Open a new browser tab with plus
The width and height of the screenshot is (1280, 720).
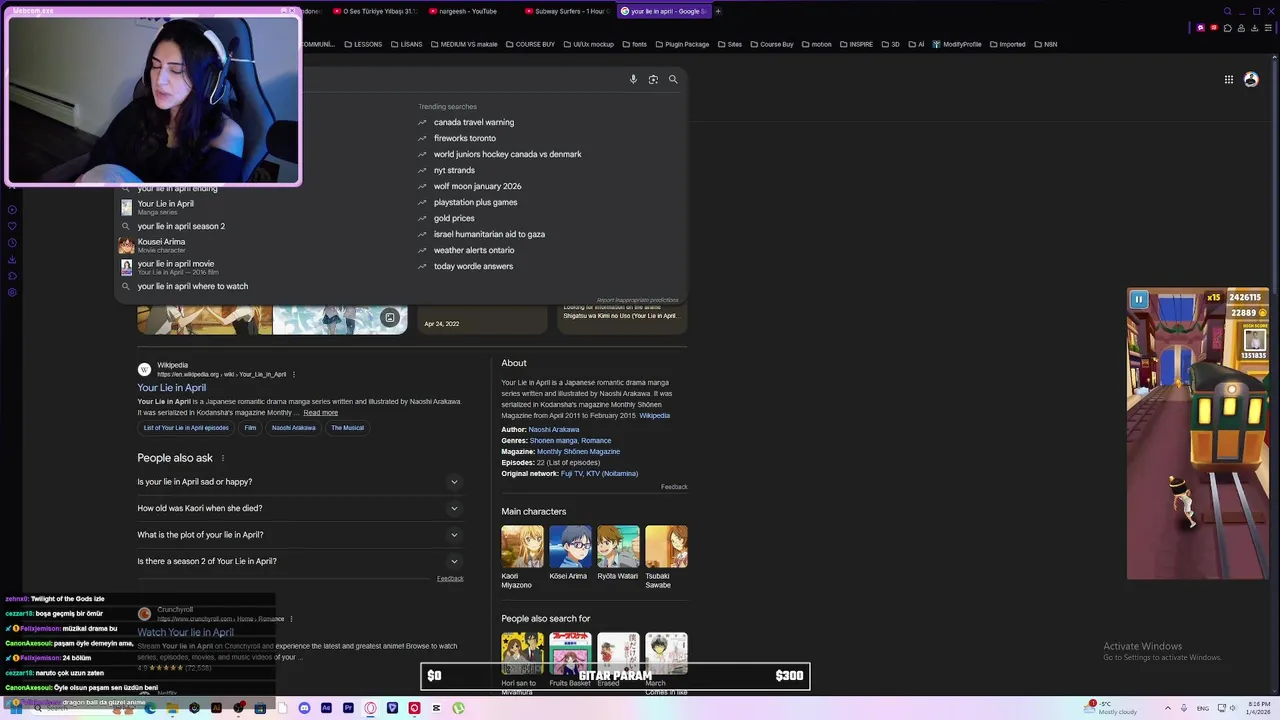coord(718,11)
